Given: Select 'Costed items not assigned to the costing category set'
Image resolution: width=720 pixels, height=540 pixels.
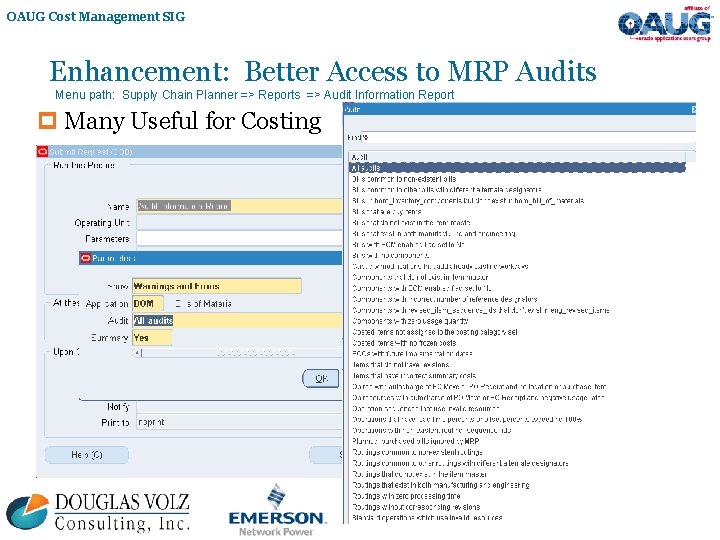Looking at the screenshot, I should (x=435, y=332).
